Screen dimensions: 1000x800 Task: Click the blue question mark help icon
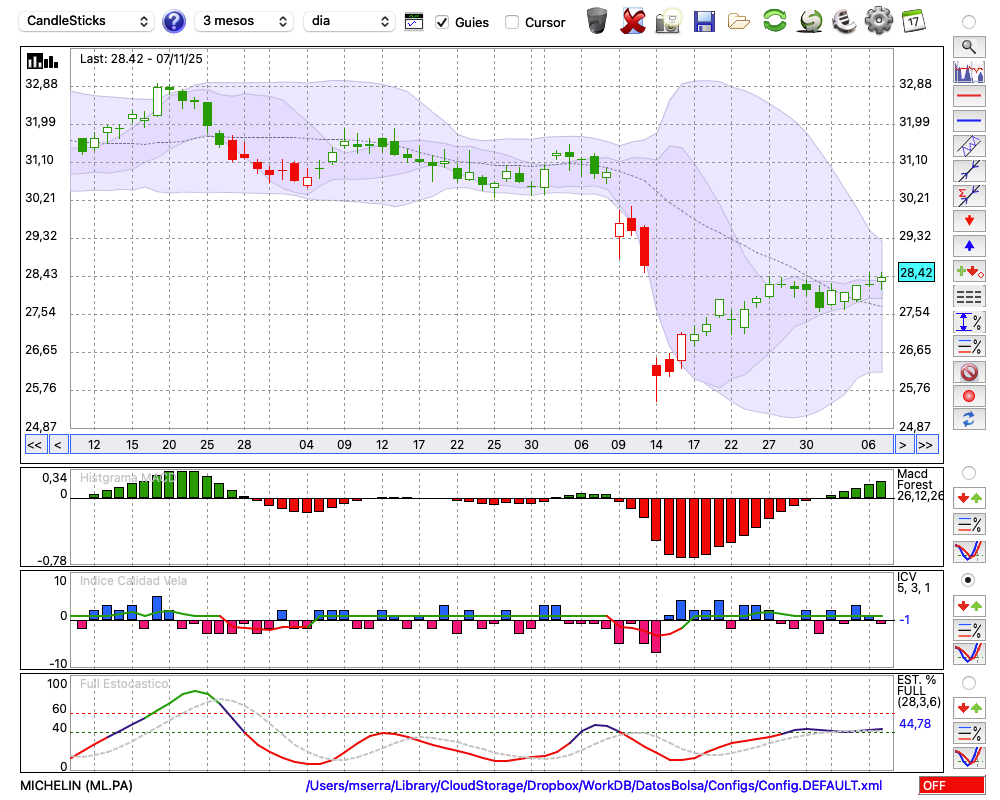174,21
